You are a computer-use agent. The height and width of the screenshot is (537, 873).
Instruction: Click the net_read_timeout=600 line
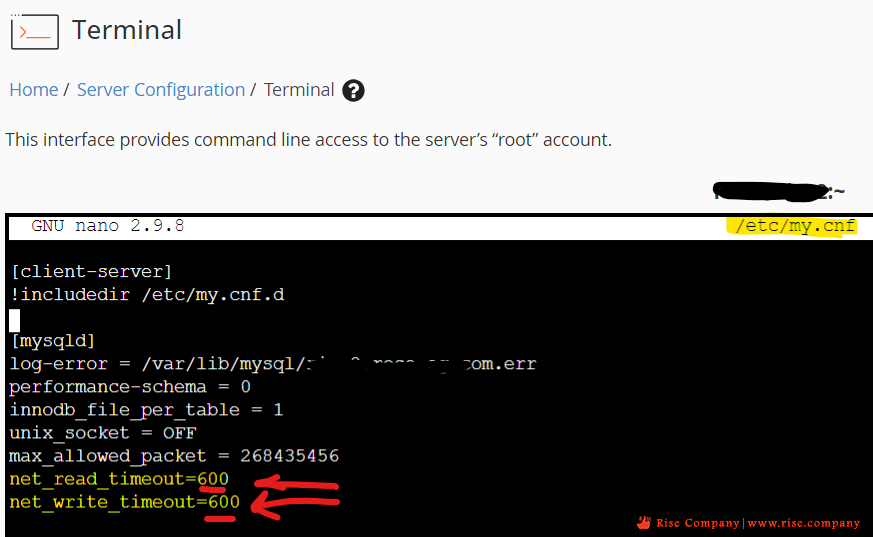tap(119, 479)
